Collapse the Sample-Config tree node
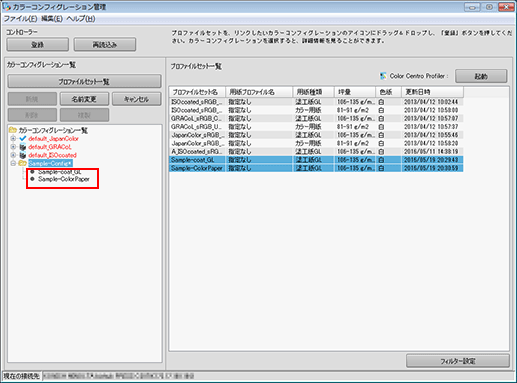 (13, 163)
